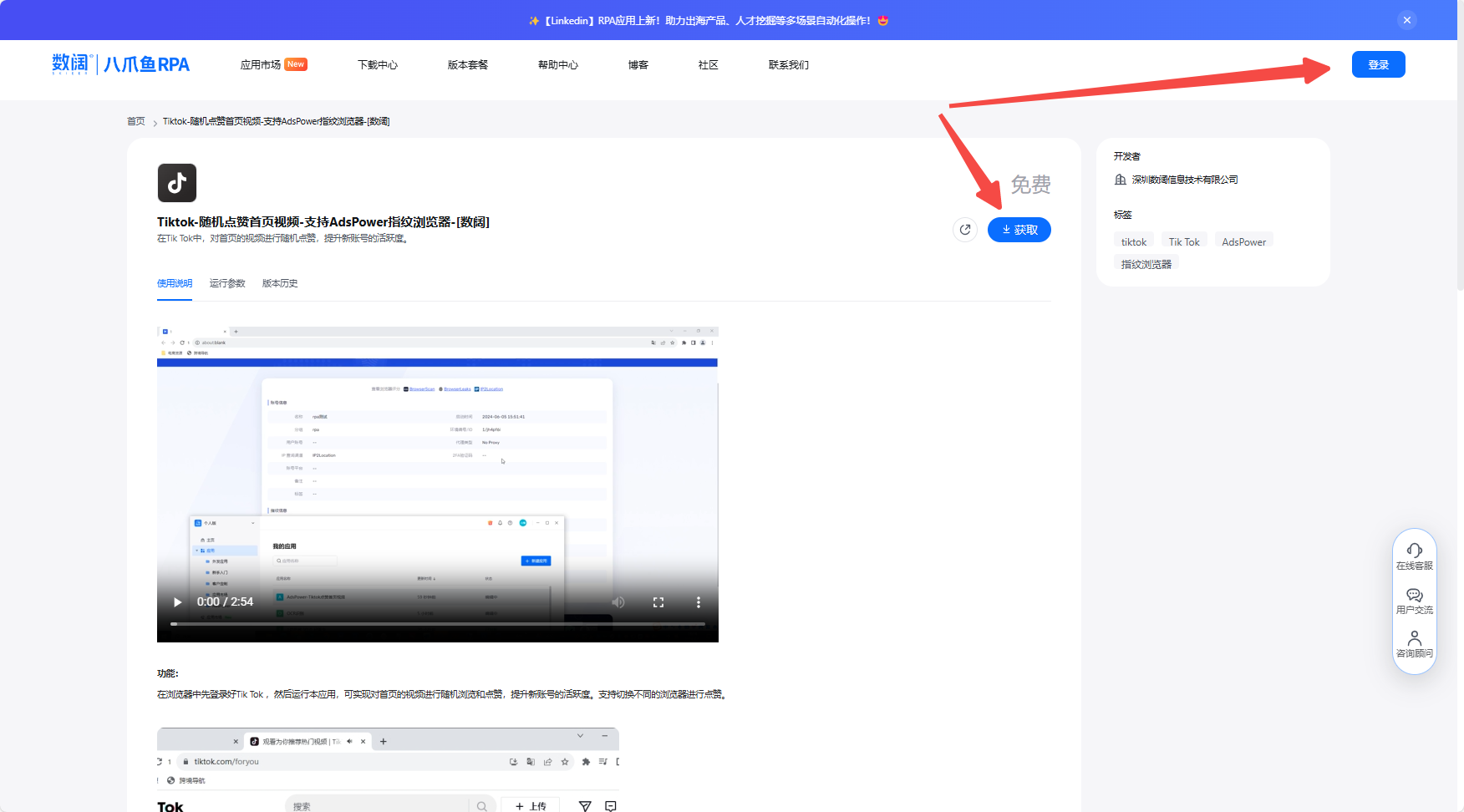The height and width of the screenshot is (812, 1464).
Task: Click the app title Tiktok-随机点赞首页视频
Action: point(323,221)
